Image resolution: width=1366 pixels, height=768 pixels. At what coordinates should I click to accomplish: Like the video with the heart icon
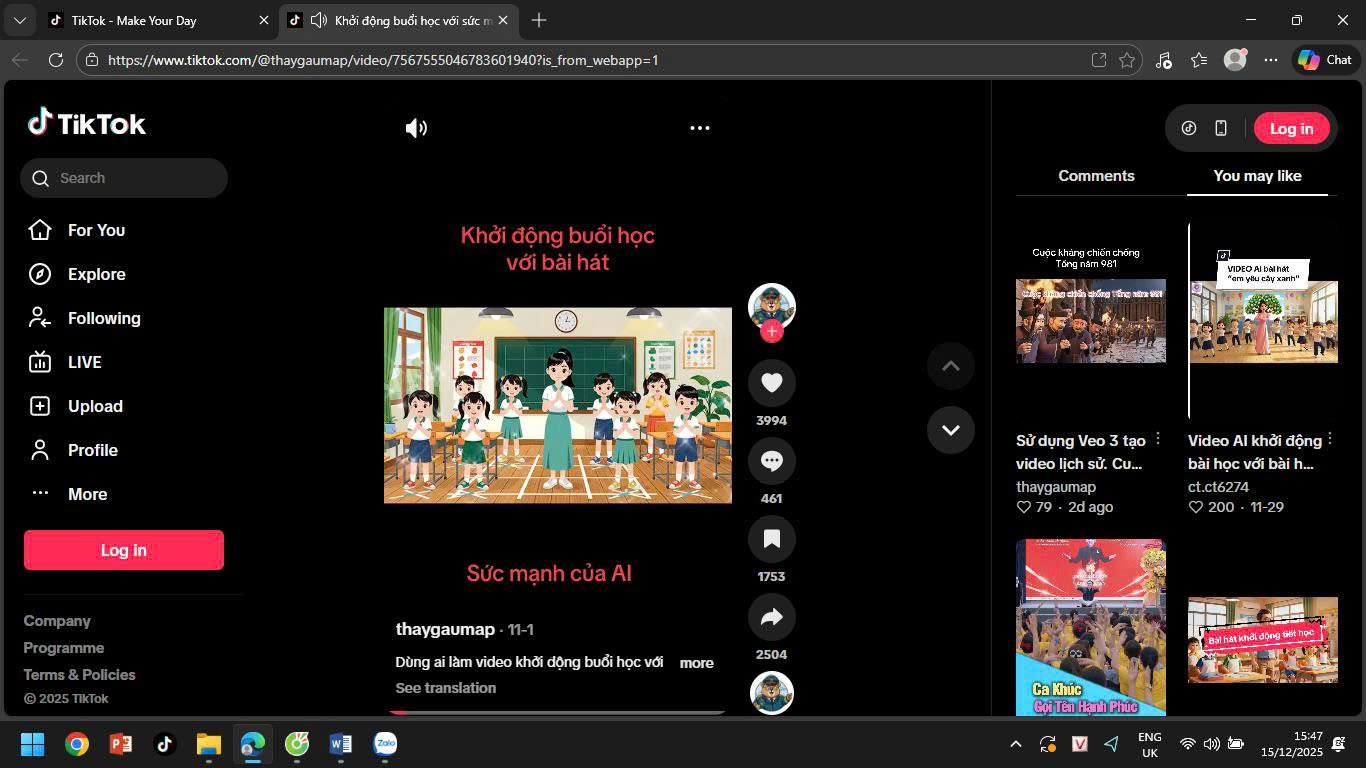tap(771, 383)
